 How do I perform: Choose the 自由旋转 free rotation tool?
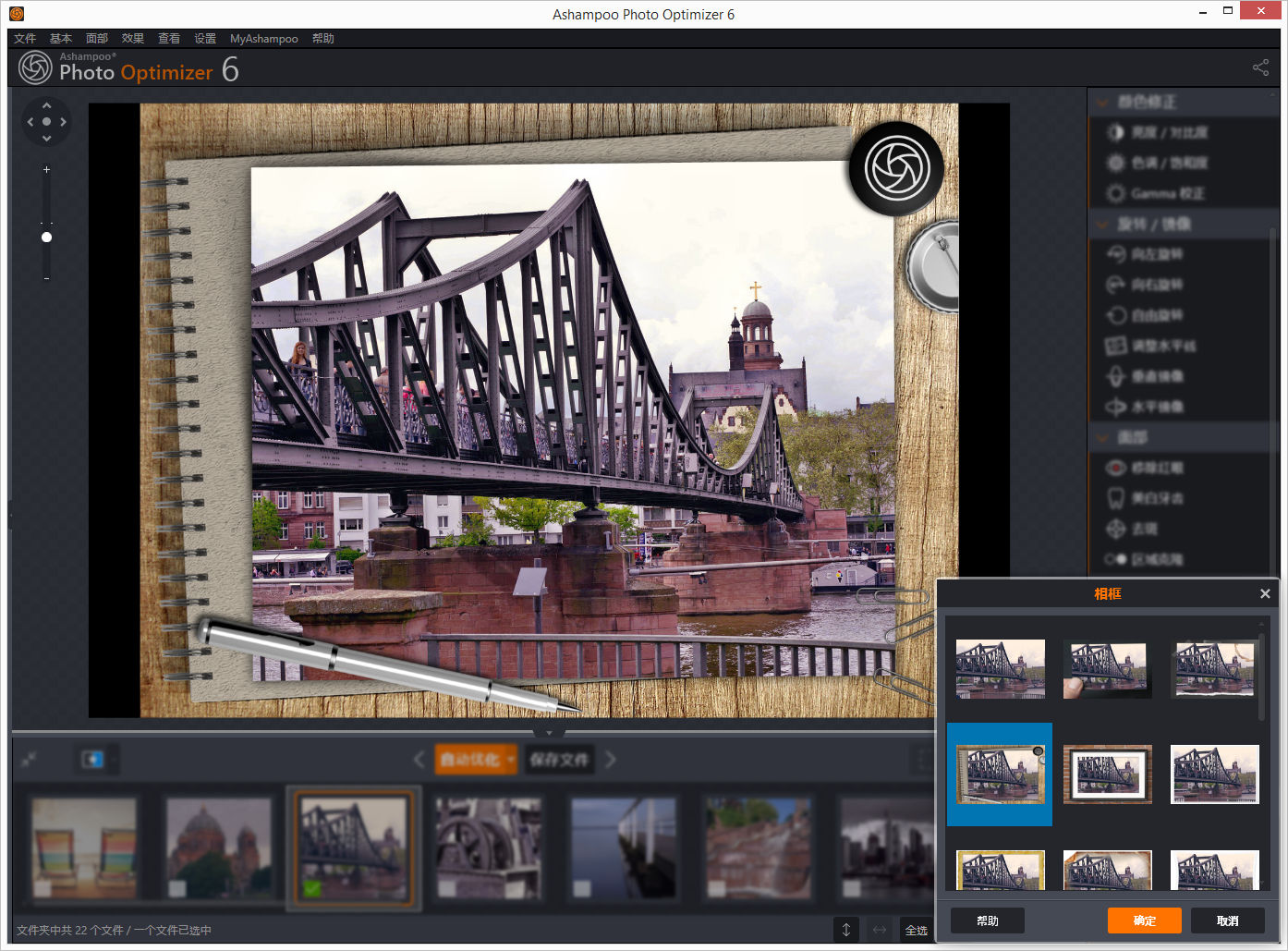click(1144, 315)
